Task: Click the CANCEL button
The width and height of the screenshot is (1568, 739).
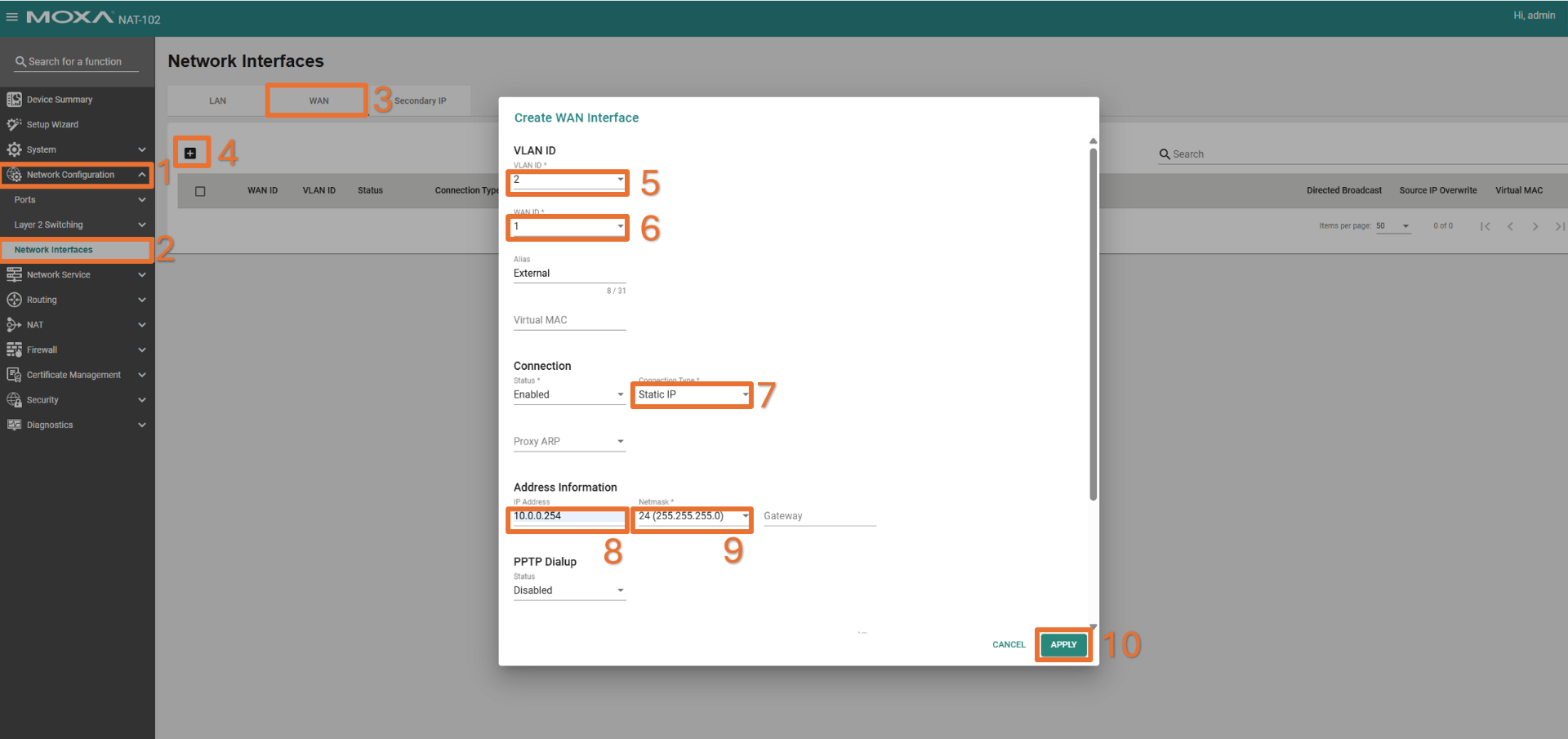Action: [x=1009, y=645]
